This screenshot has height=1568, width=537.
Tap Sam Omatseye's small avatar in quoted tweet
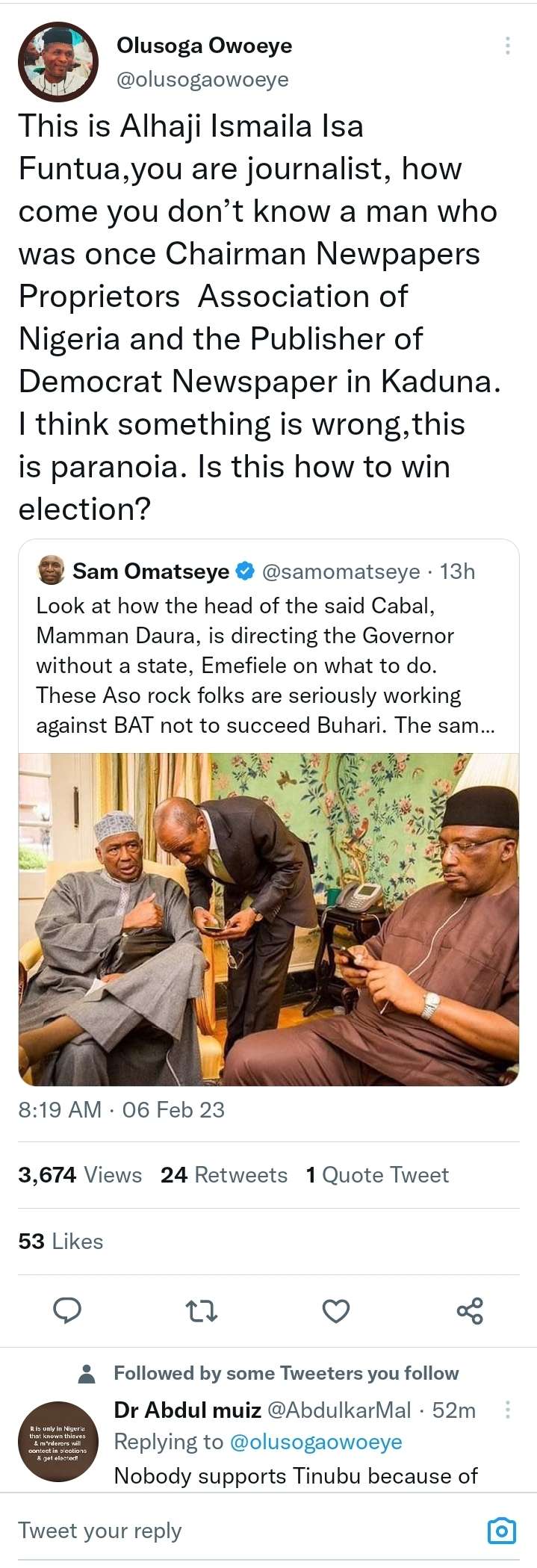51,571
